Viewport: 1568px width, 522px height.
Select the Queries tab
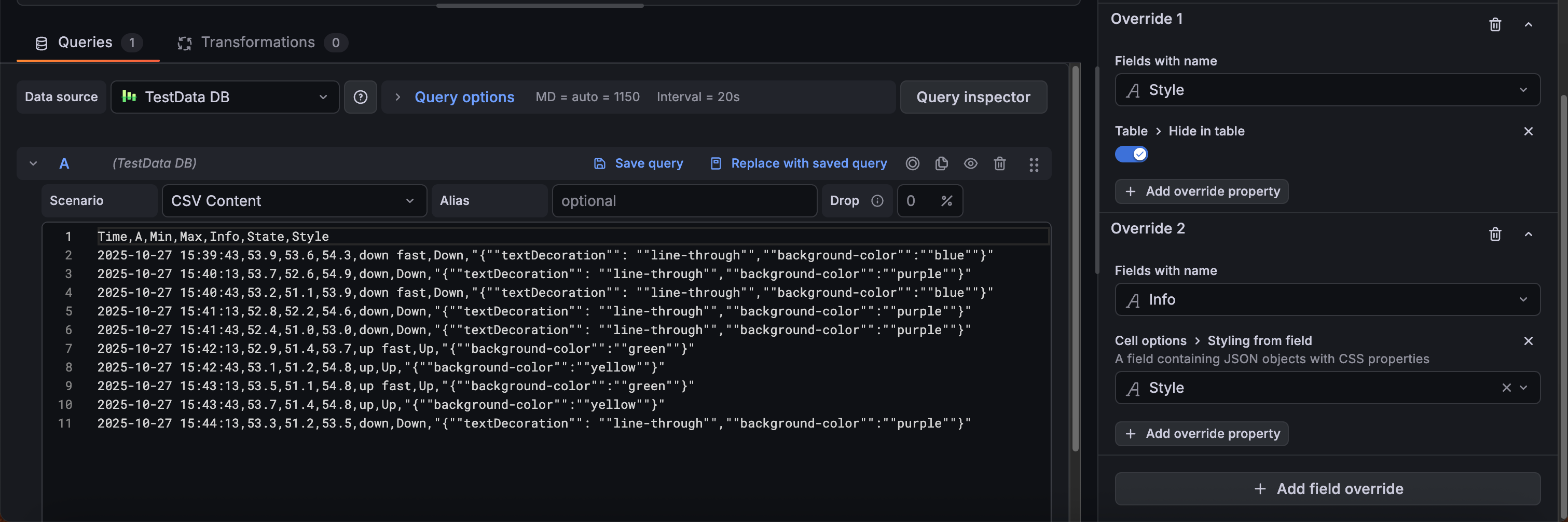coord(85,43)
